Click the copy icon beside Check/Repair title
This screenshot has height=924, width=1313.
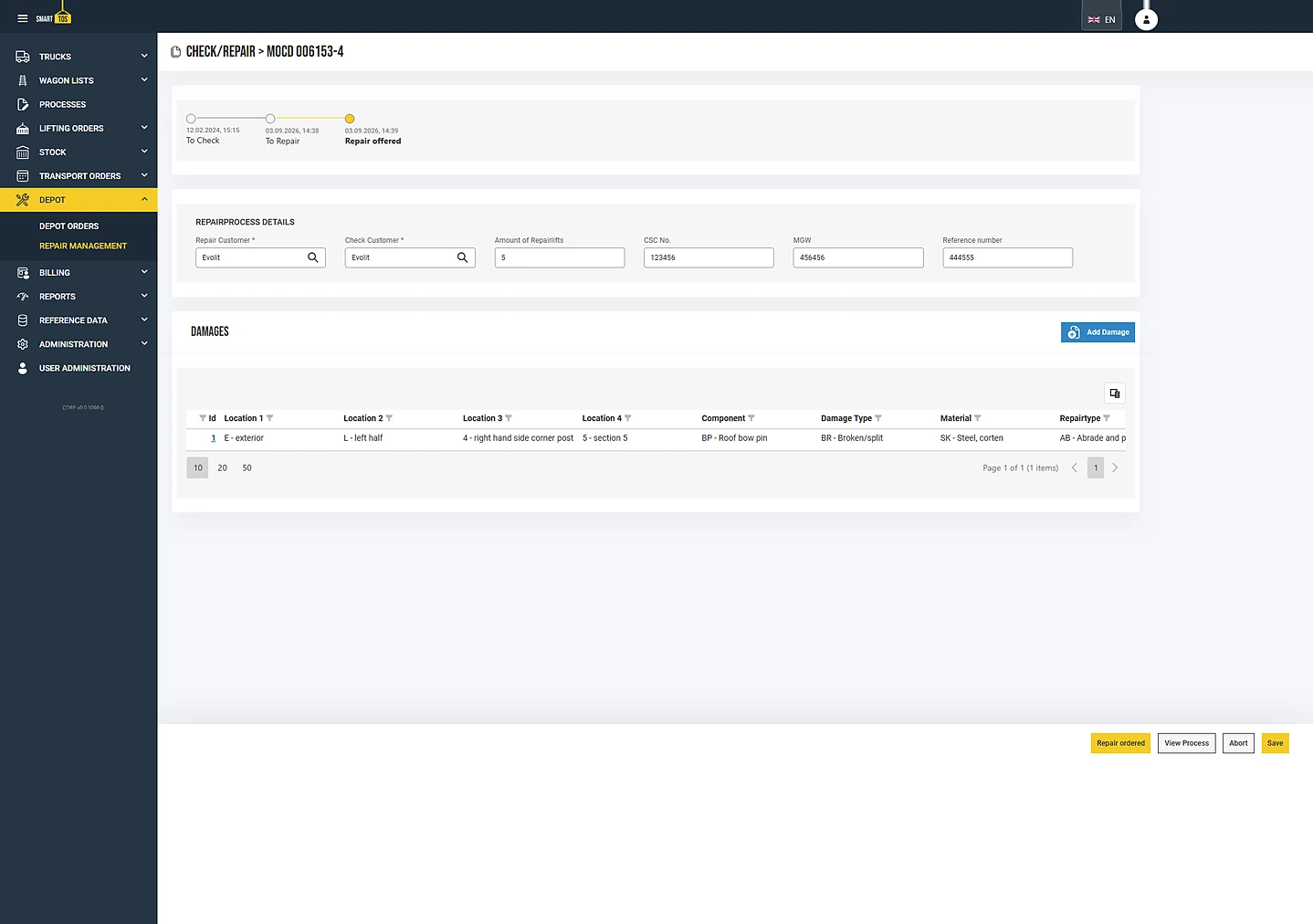point(175,52)
